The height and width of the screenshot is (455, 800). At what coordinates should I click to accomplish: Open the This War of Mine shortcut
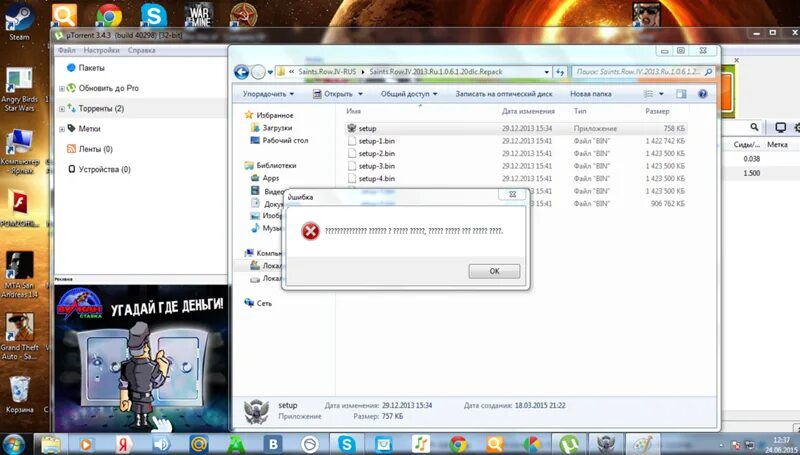tap(198, 15)
